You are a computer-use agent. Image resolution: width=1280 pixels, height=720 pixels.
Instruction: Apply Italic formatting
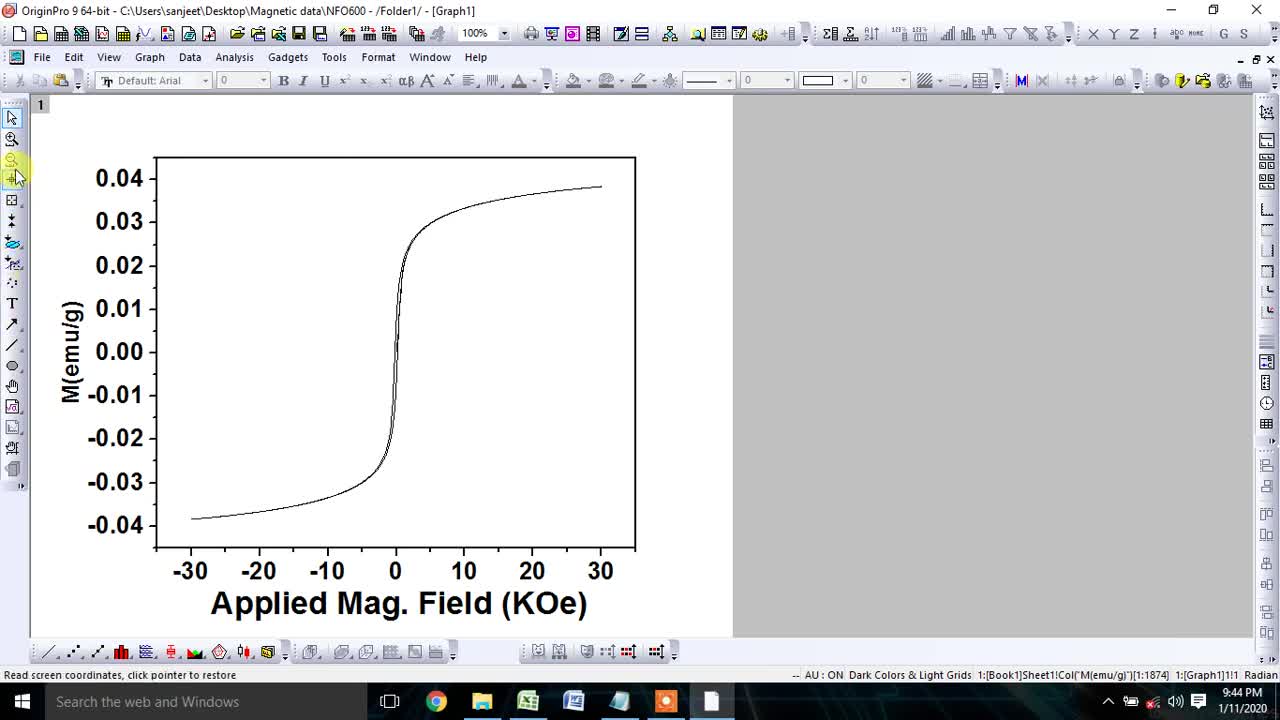(x=303, y=81)
